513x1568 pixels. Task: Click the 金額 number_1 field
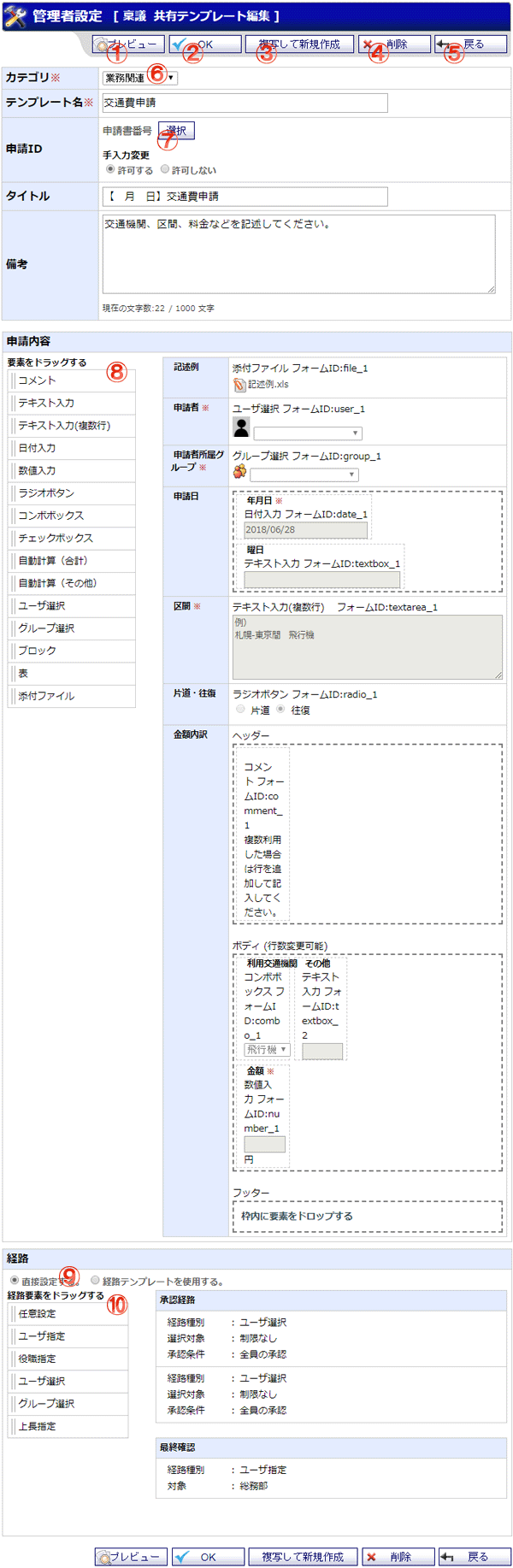[x=265, y=1144]
